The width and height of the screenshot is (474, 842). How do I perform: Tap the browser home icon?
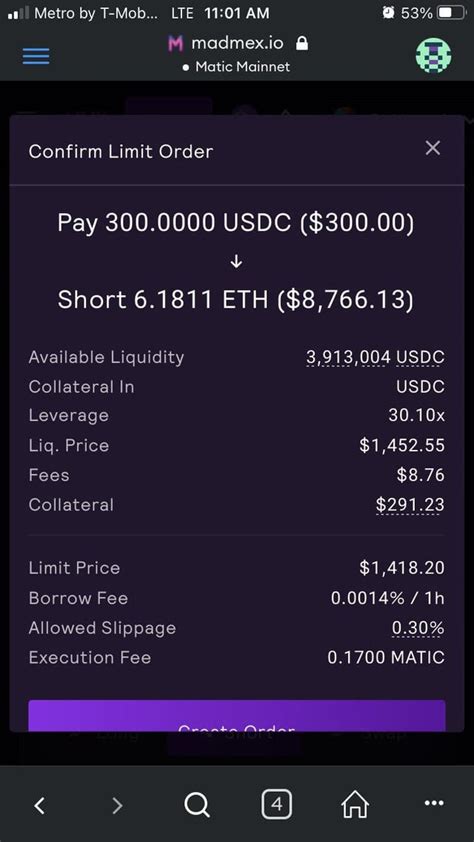click(355, 804)
